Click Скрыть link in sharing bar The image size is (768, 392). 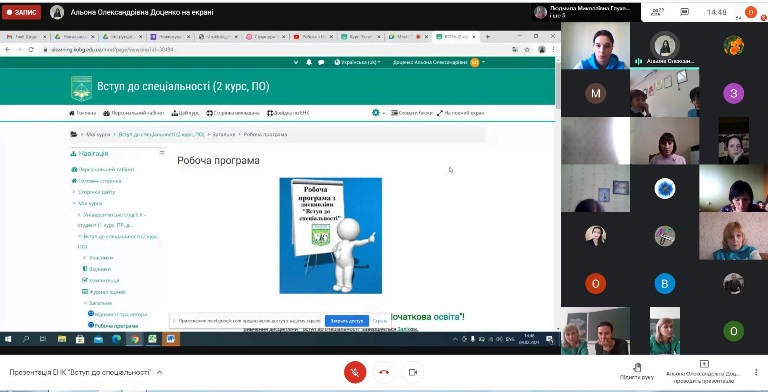(x=380, y=321)
